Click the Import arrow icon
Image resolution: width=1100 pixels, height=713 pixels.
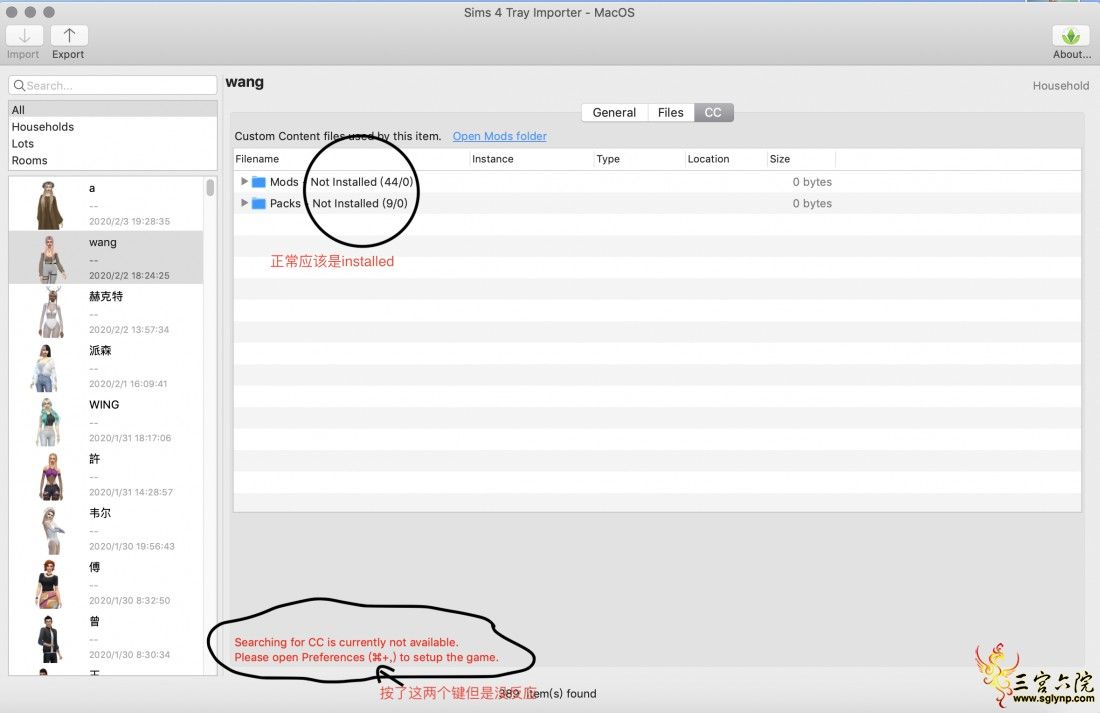coord(24,35)
